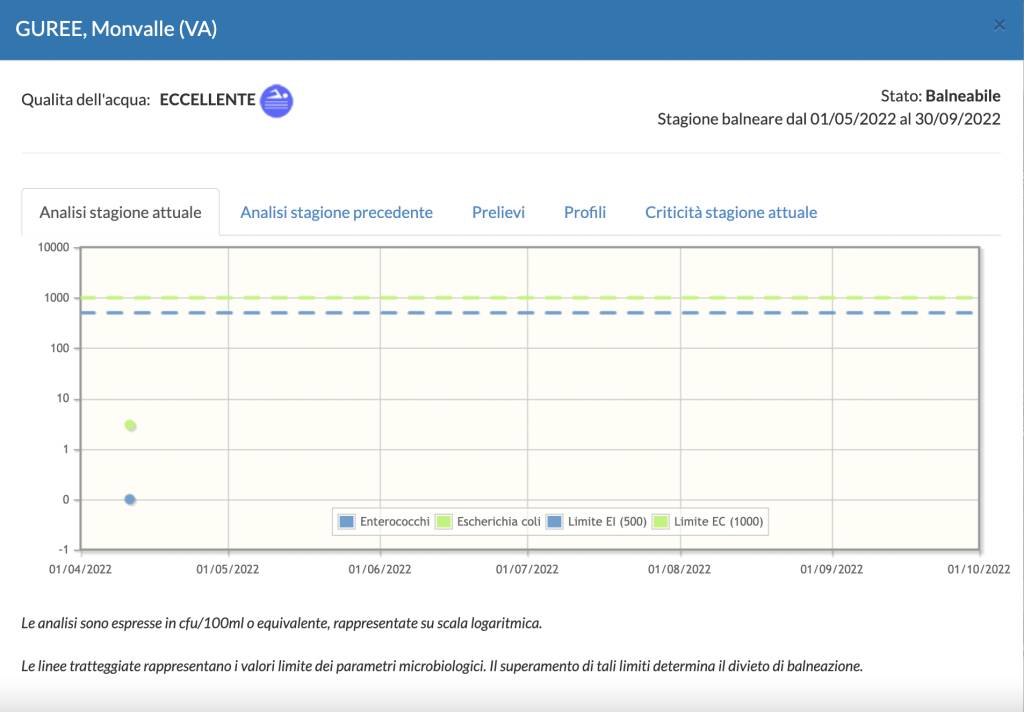The width and height of the screenshot is (1024, 712).
Task: Click the Escherichia coli green legend swatch
Action: point(445,521)
